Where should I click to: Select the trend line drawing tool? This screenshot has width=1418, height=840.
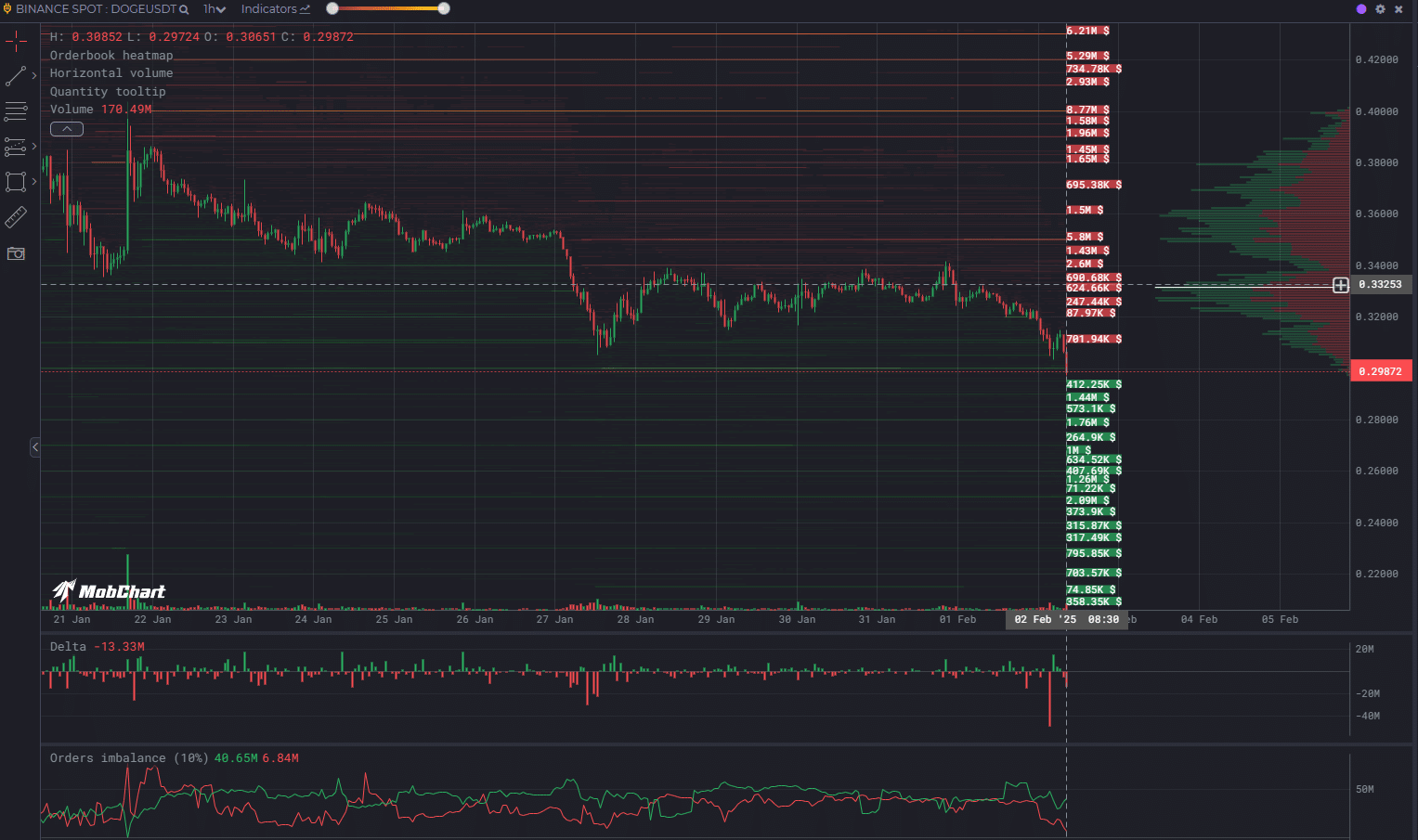tap(16, 76)
